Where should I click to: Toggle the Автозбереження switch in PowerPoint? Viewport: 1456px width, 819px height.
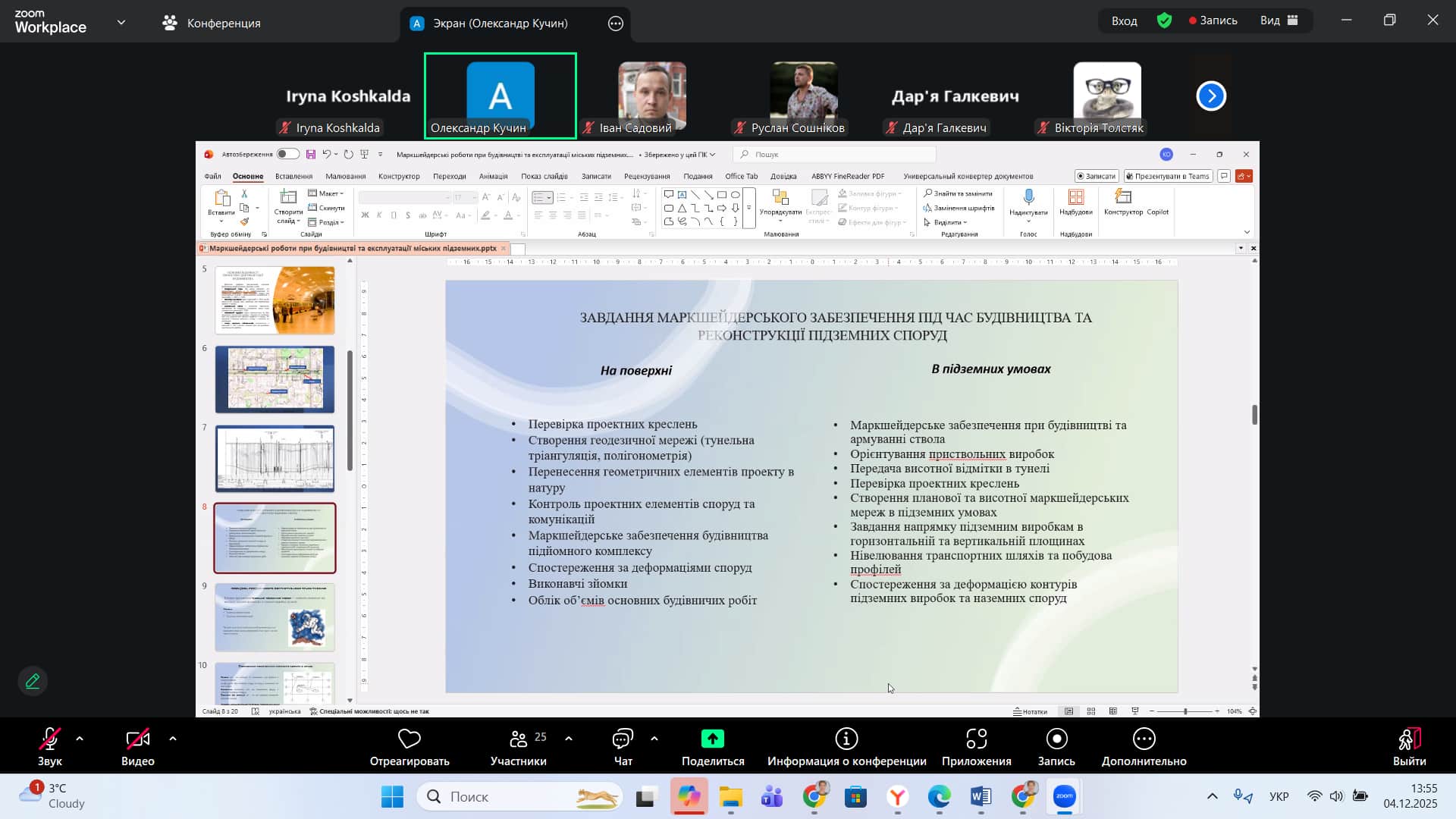(x=287, y=154)
